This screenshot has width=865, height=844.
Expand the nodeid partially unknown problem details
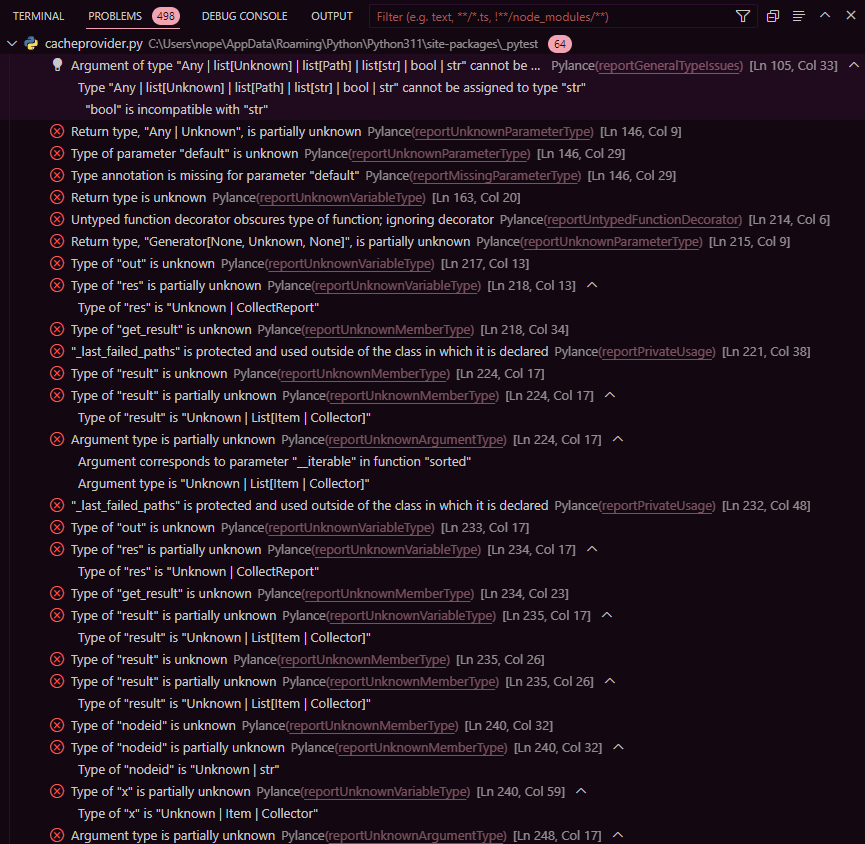(x=619, y=747)
